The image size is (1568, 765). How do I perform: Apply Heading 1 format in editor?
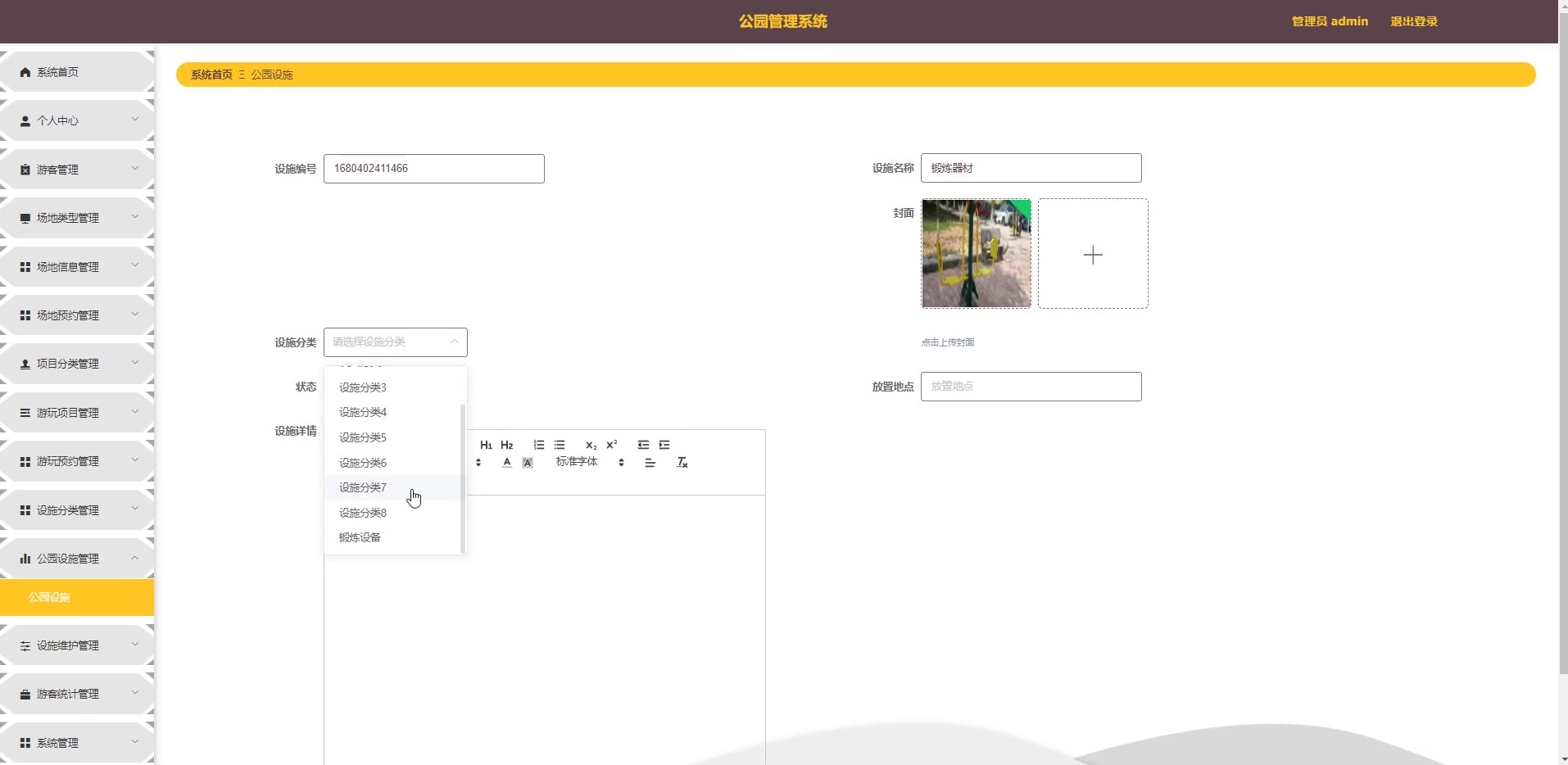486,445
